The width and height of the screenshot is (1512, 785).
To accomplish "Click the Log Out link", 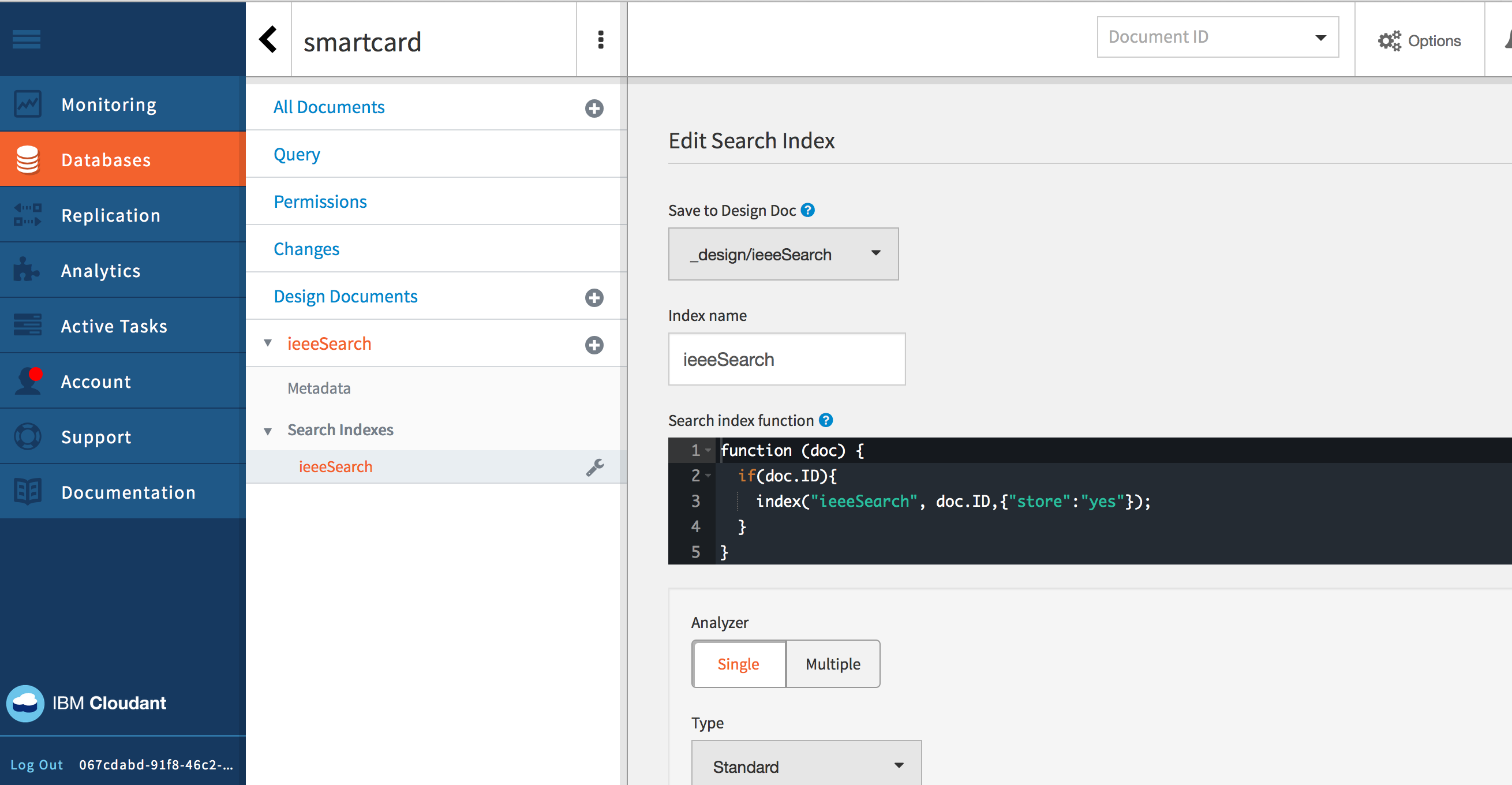I will coord(36,764).
